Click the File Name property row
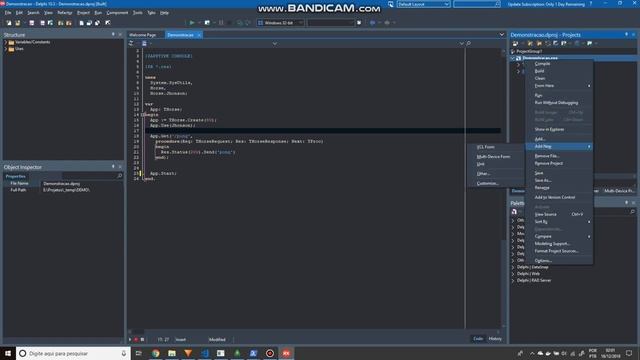This screenshot has width=640, height=360. [63, 184]
